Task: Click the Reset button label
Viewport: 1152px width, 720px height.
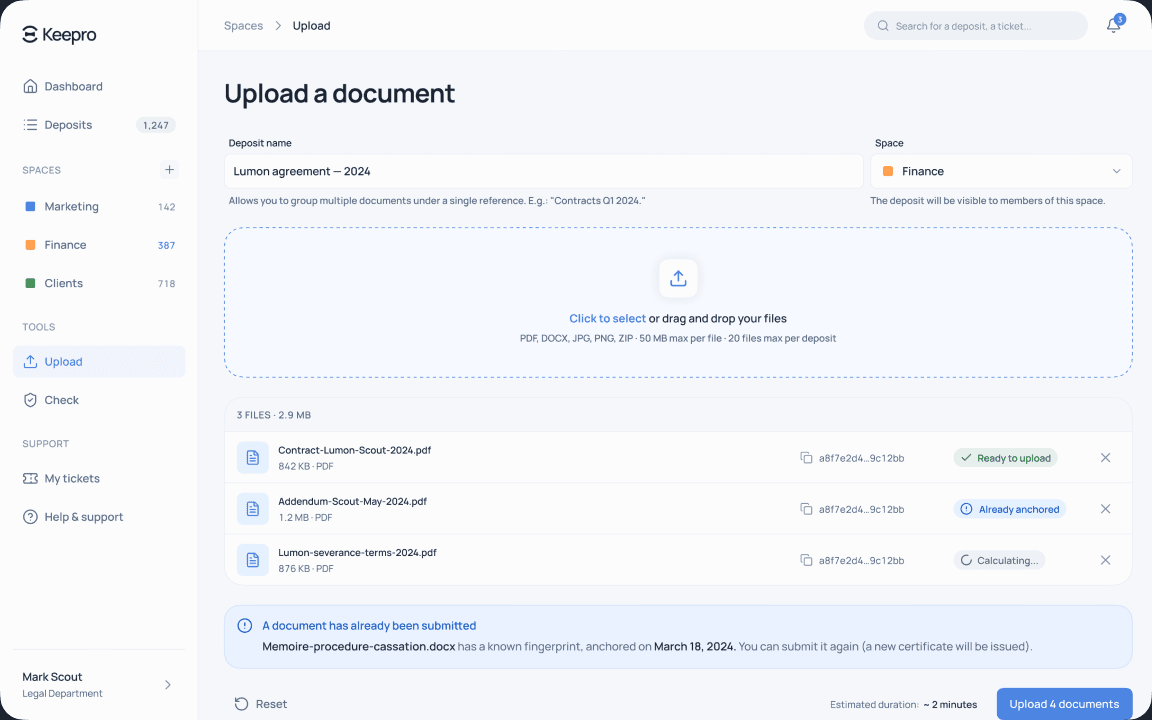Action: (x=271, y=704)
